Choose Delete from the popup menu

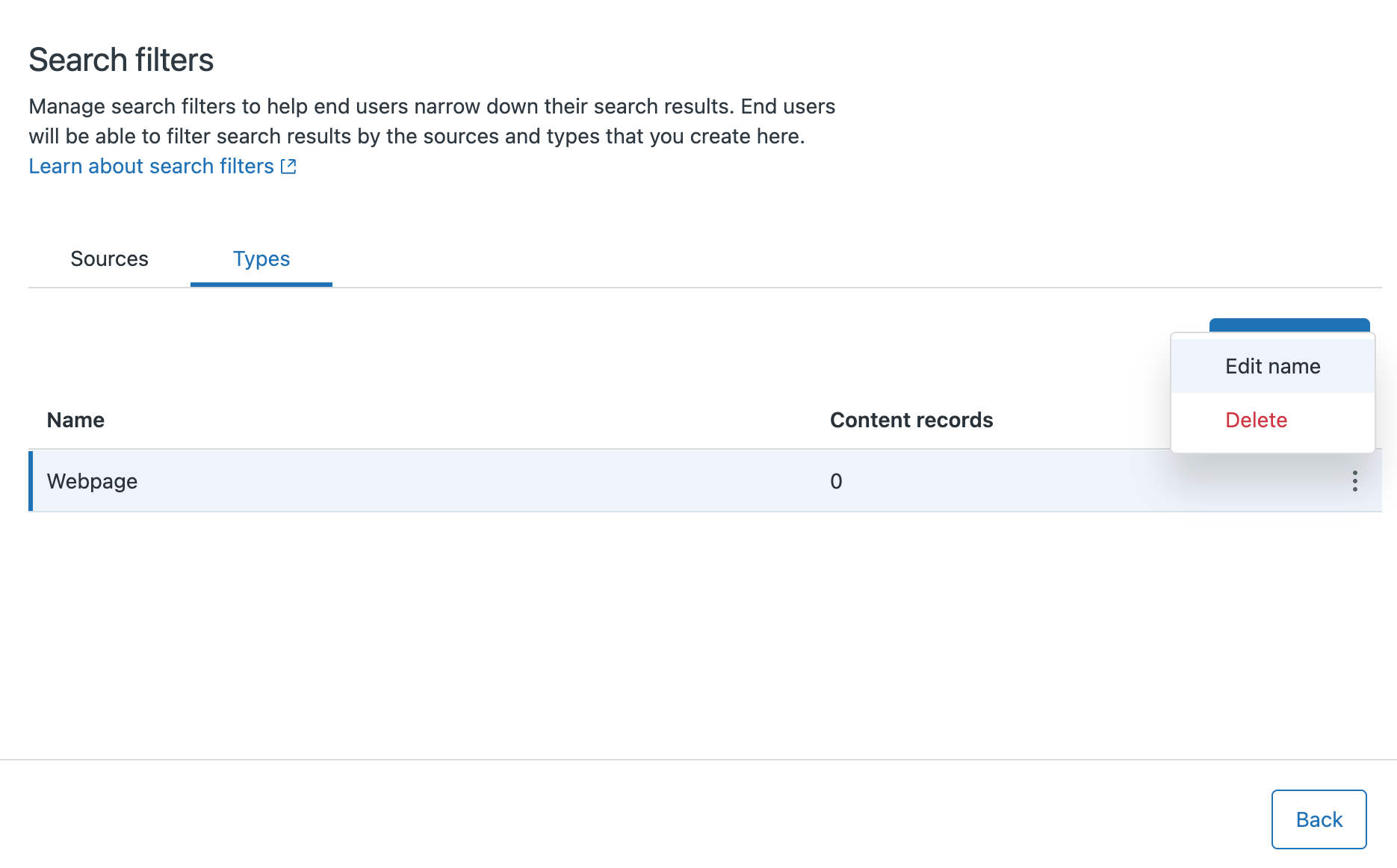1256,420
